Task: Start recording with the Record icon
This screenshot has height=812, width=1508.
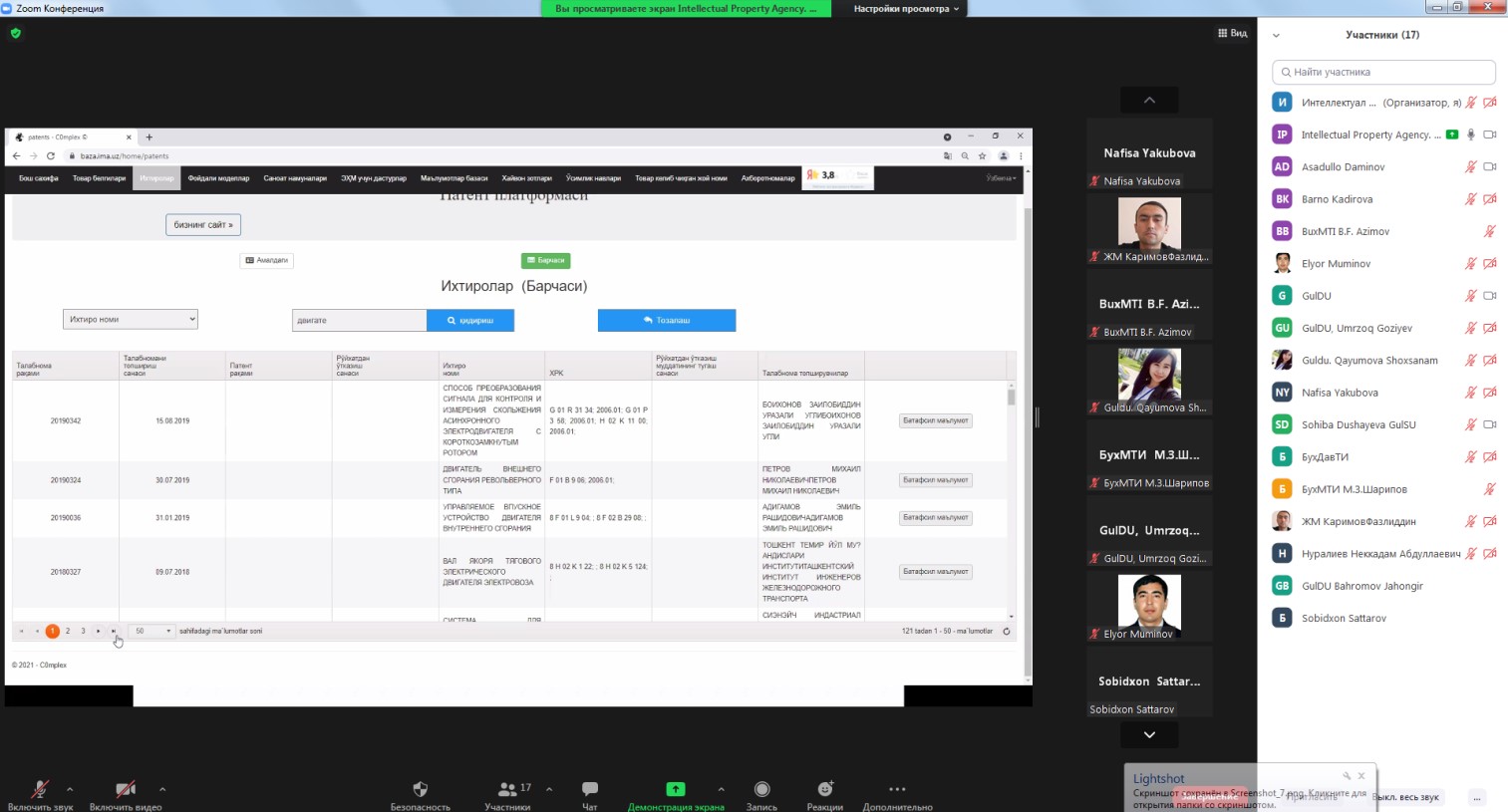Action: pyautogui.click(x=761, y=789)
